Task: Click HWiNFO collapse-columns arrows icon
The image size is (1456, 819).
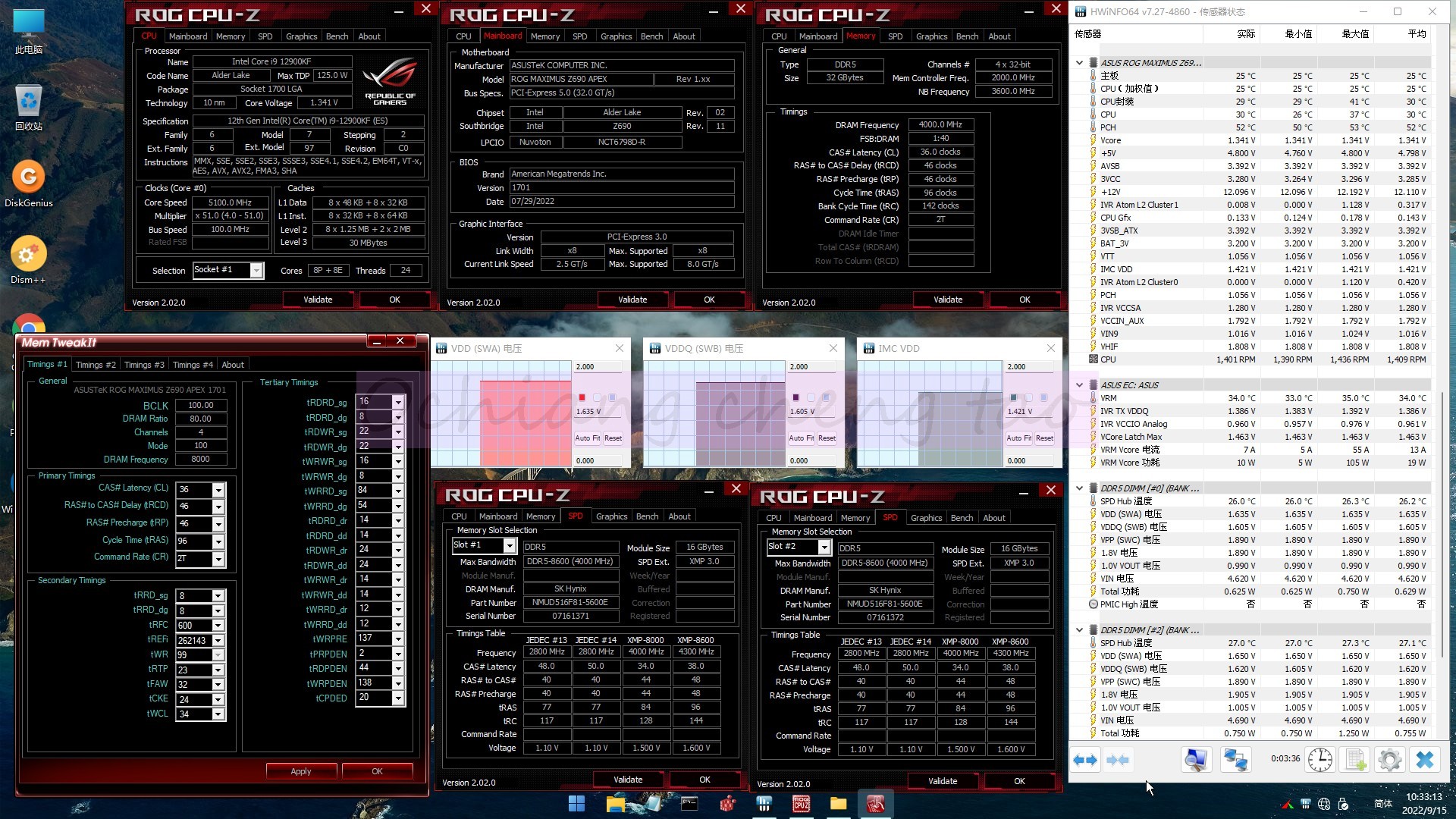Action: (1118, 760)
